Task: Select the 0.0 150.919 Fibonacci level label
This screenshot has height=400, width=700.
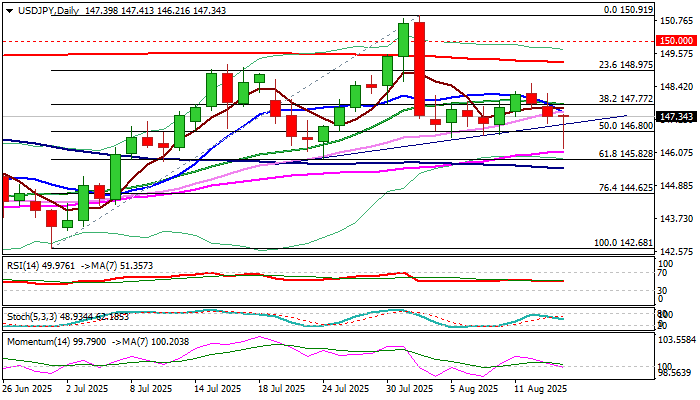Action: point(629,10)
